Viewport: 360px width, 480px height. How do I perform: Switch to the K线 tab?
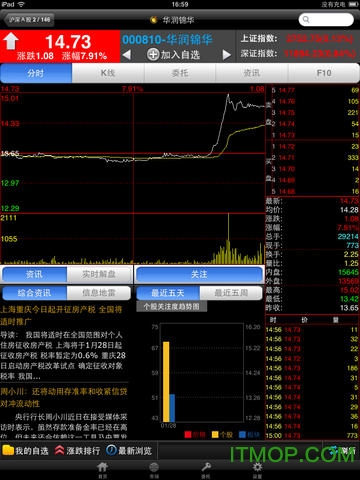108,73
